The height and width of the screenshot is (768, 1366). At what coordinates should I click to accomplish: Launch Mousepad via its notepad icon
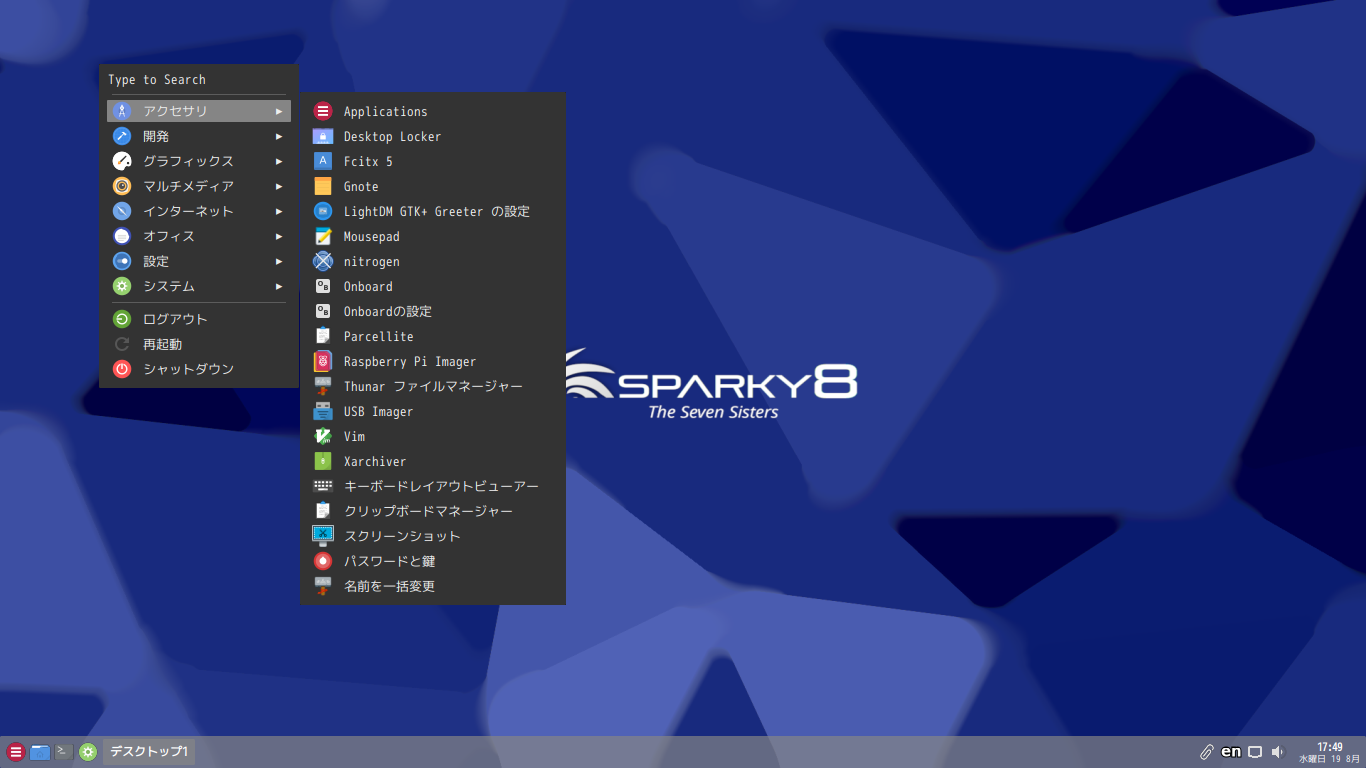[x=323, y=236]
